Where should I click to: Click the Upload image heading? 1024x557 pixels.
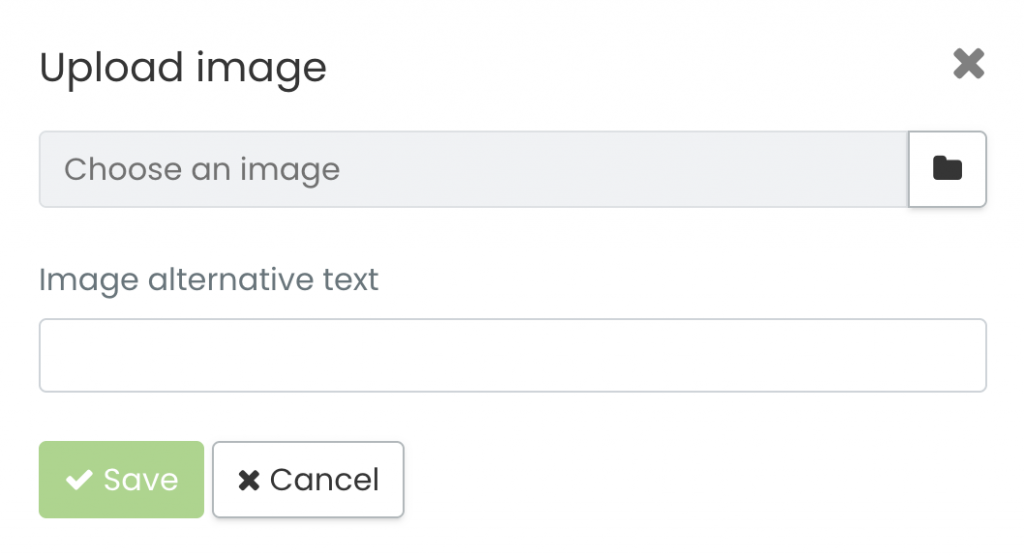[183, 68]
